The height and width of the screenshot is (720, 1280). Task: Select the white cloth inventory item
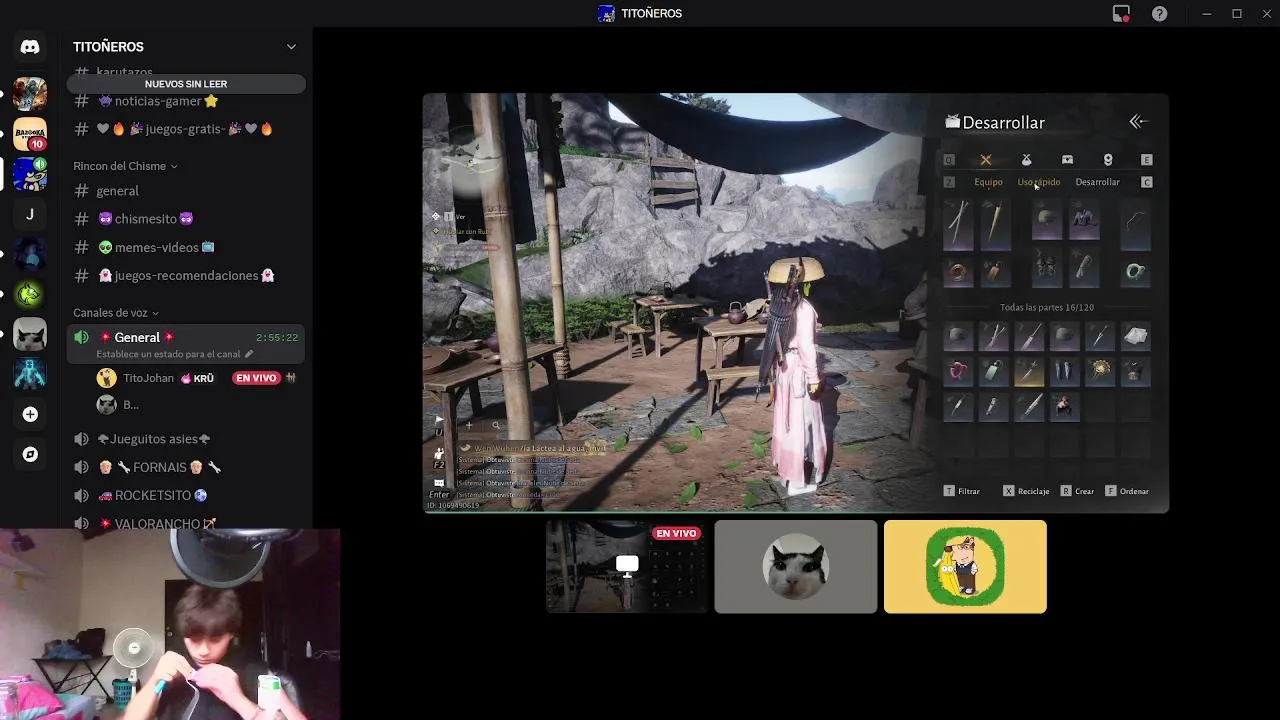click(1135, 336)
